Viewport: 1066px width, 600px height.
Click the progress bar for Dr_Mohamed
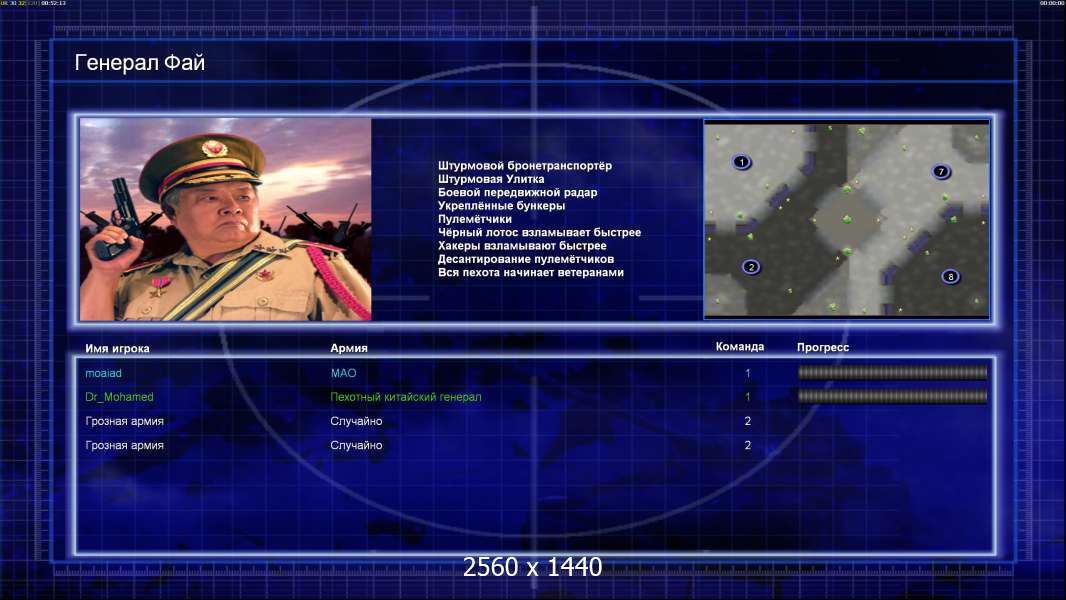pyautogui.click(x=892, y=396)
